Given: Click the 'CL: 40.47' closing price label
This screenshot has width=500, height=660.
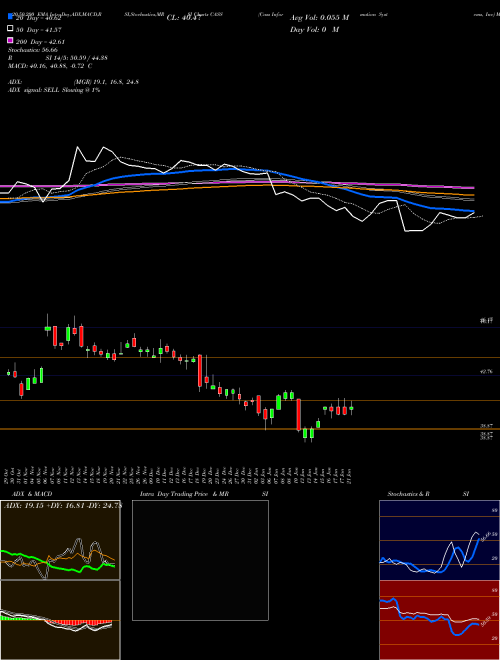Looking at the screenshot, I should [184, 18].
